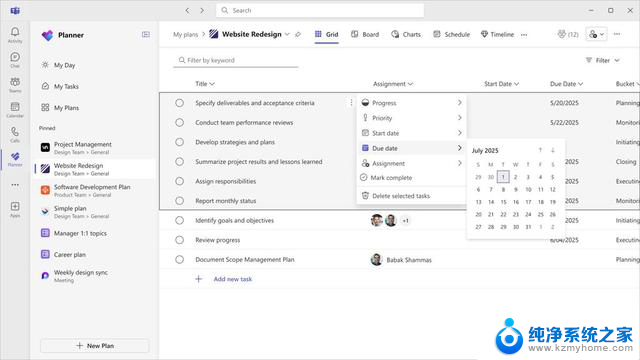Mark Document Scope Management Plan complete
This screenshot has height=360, width=640.
[180, 260]
